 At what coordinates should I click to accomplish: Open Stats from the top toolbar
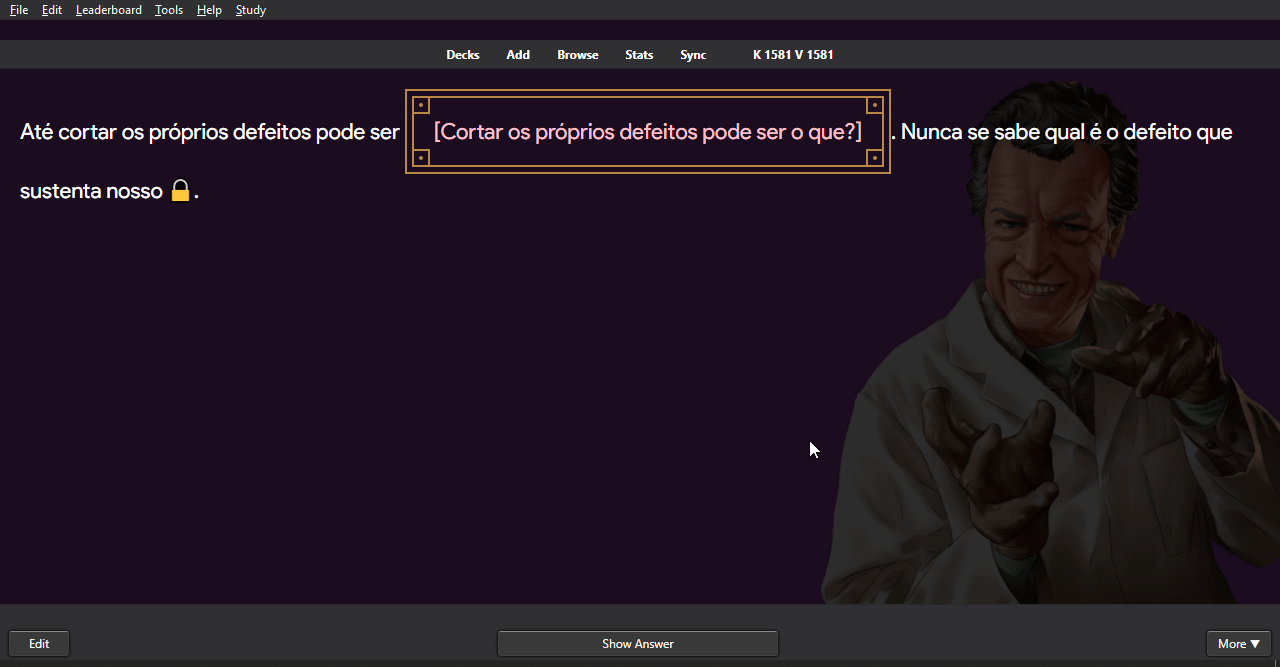pos(639,55)
